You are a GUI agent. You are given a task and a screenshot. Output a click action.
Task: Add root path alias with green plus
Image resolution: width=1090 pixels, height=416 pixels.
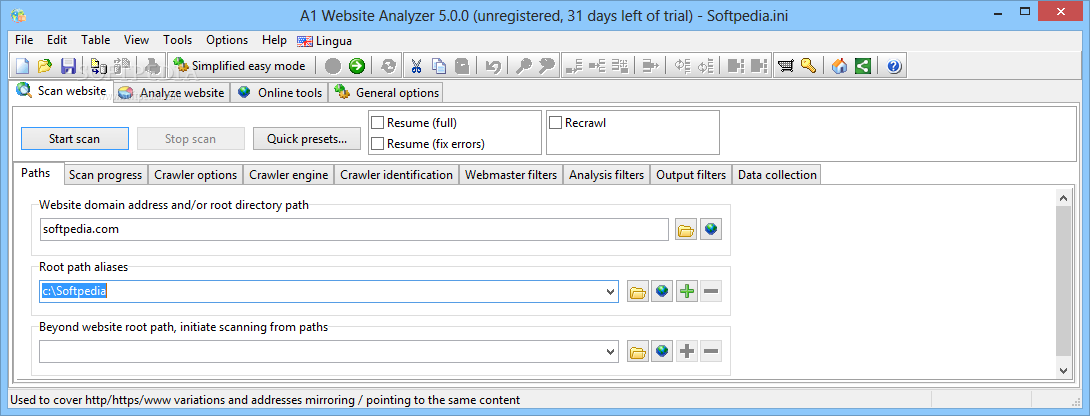[x=687, y=291]
